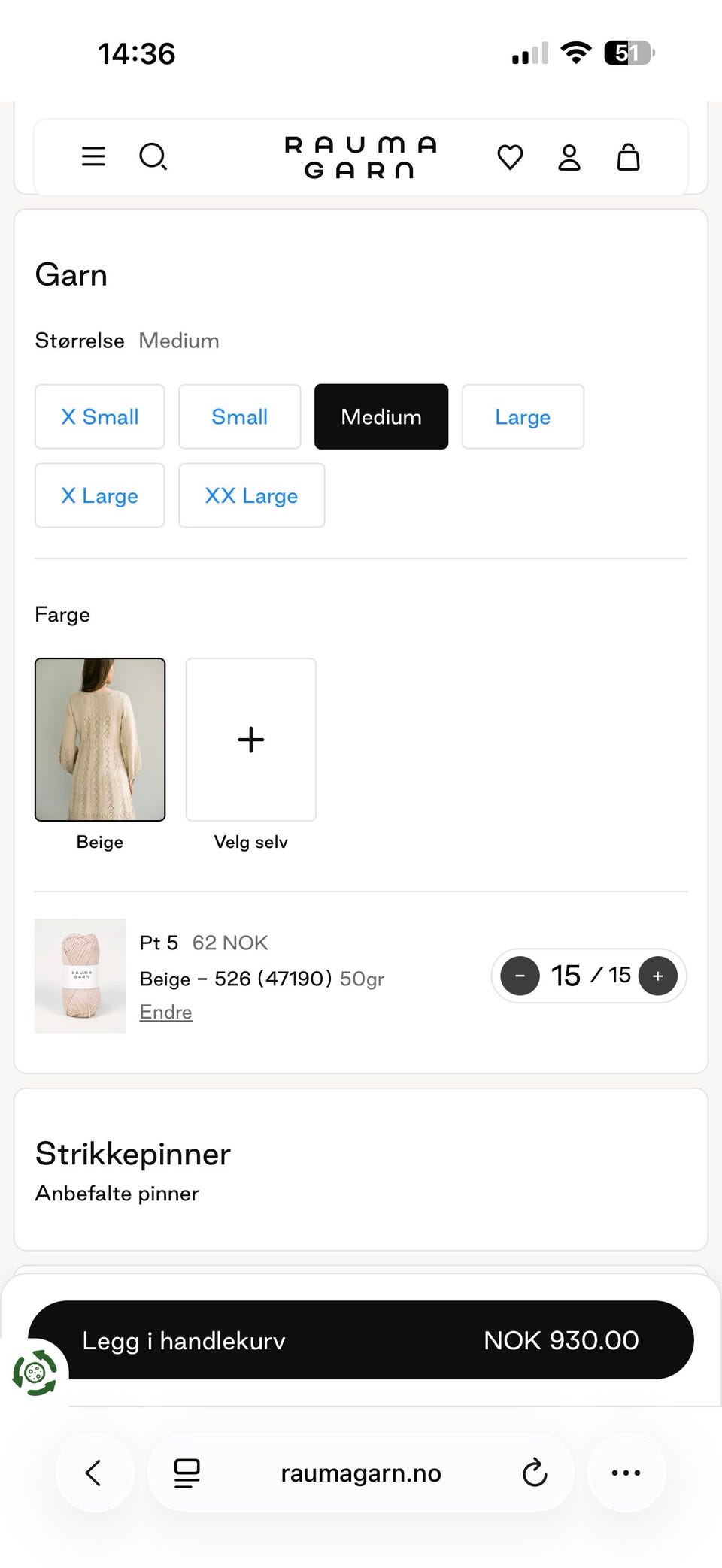Tap the Velg selv custom color tile
722x1568 pixels.
click(250, 740)
